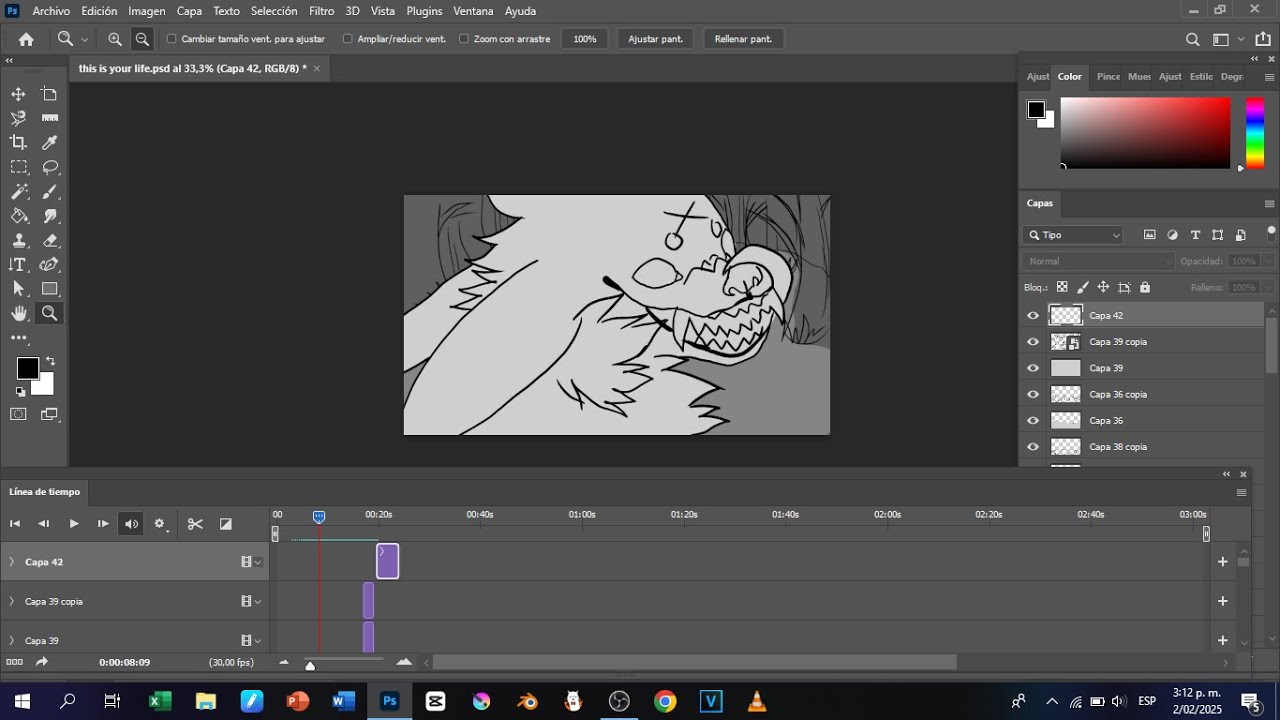Open the Línea de tiempo panel menu
The image size is (1280, 720).
click(x=1241, y=492)
